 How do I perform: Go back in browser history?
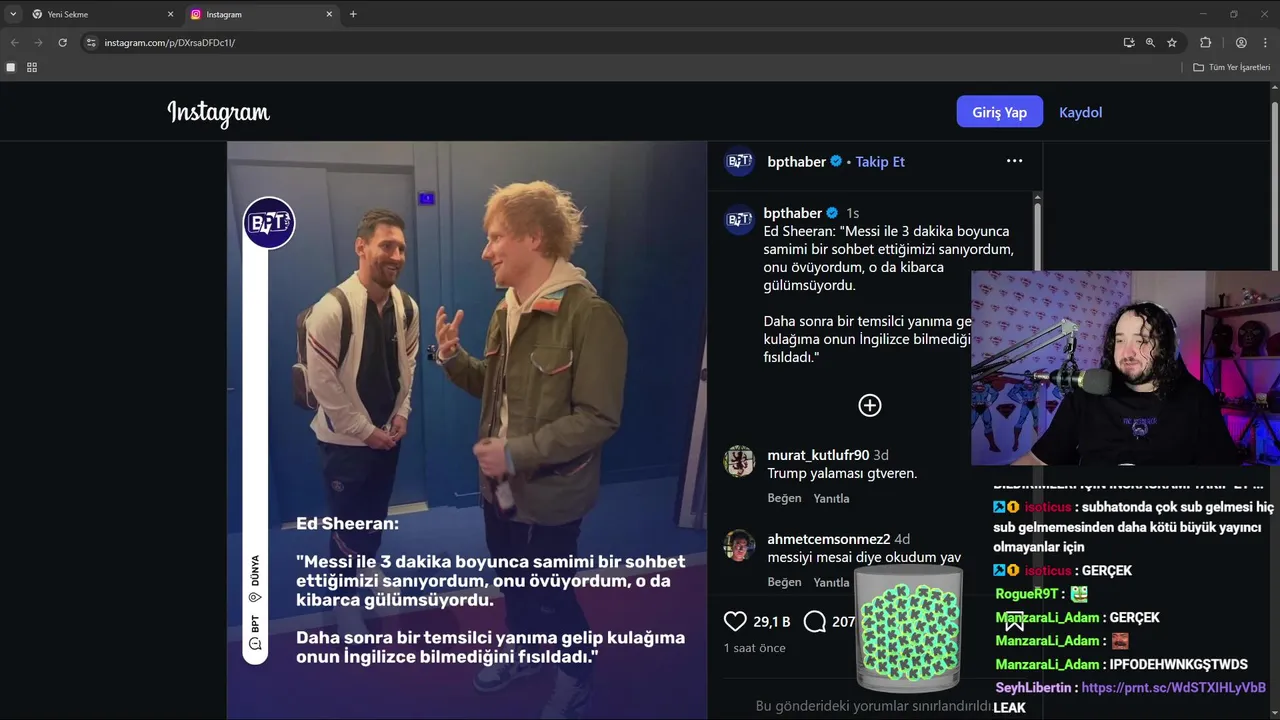14,43
